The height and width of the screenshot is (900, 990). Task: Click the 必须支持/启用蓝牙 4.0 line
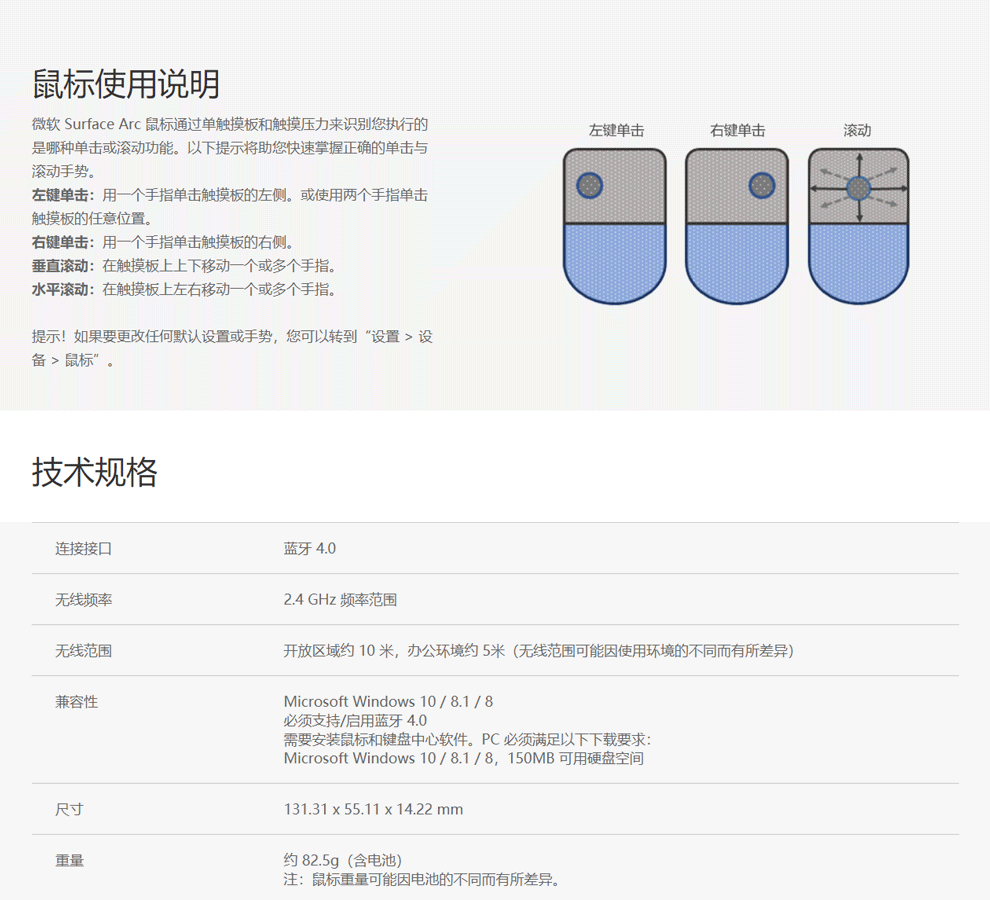pyautogui.click(x=355, y=721)
